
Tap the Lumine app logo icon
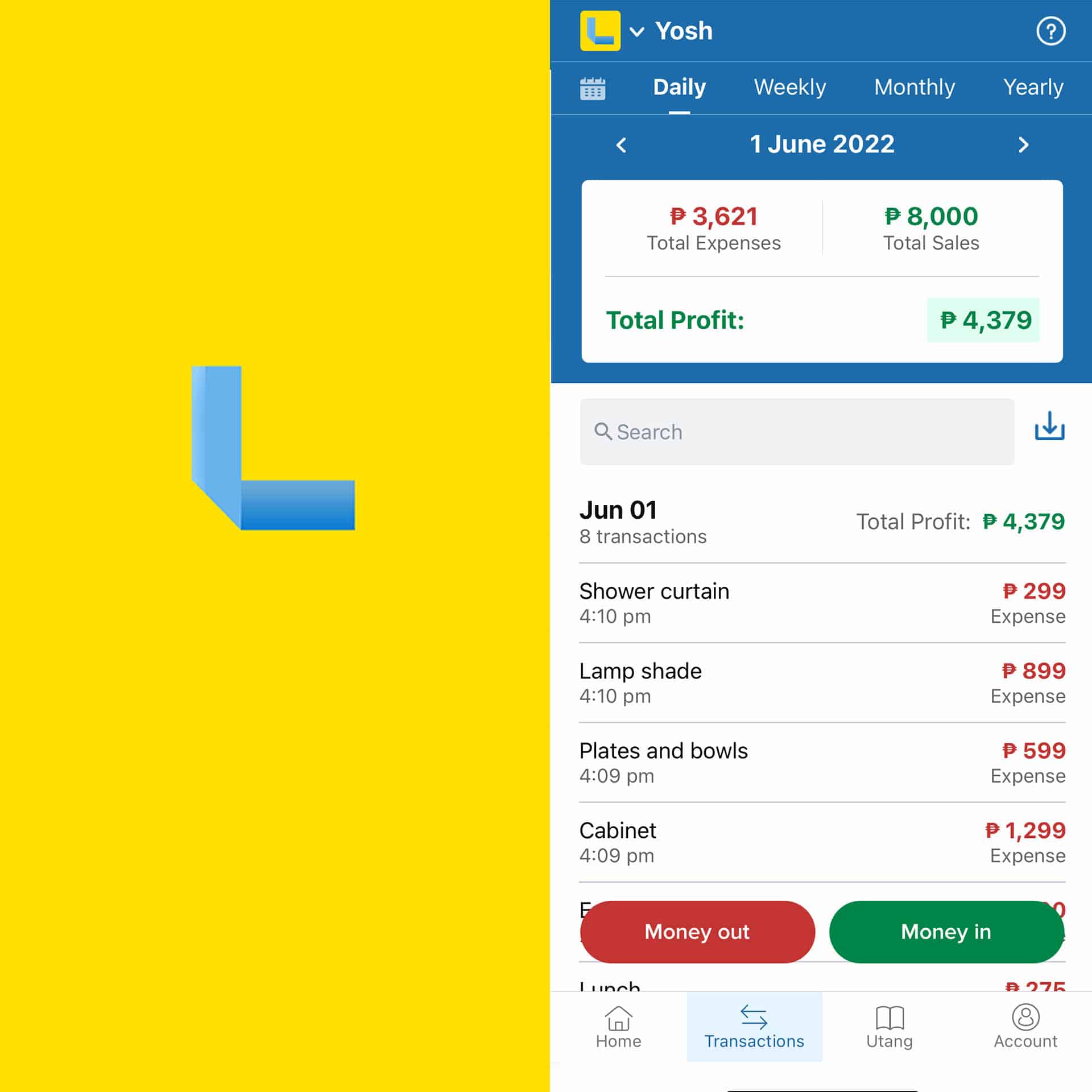(x=600, y=30)
